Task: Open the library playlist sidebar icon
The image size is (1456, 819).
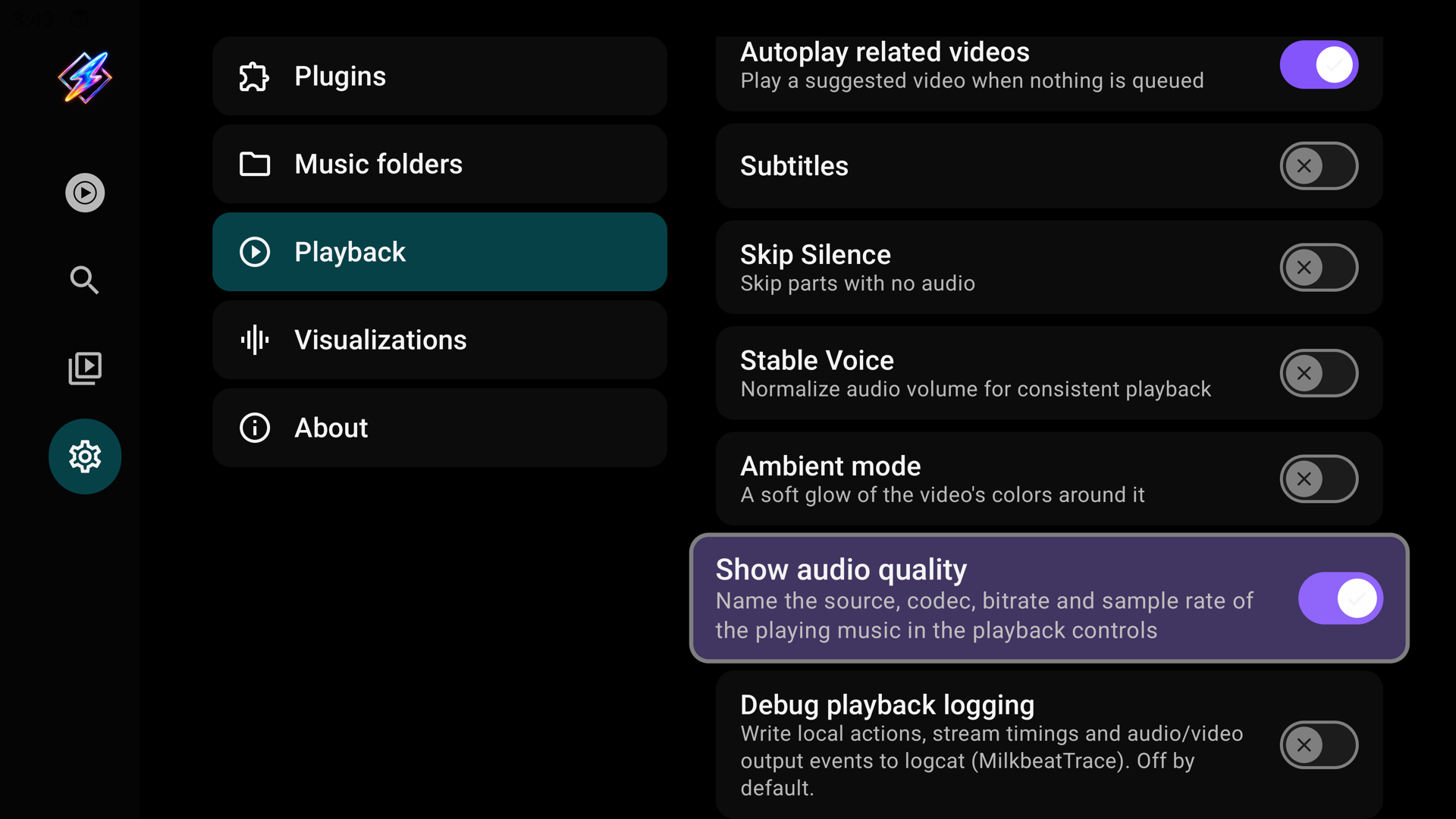Action: [85, 369]
